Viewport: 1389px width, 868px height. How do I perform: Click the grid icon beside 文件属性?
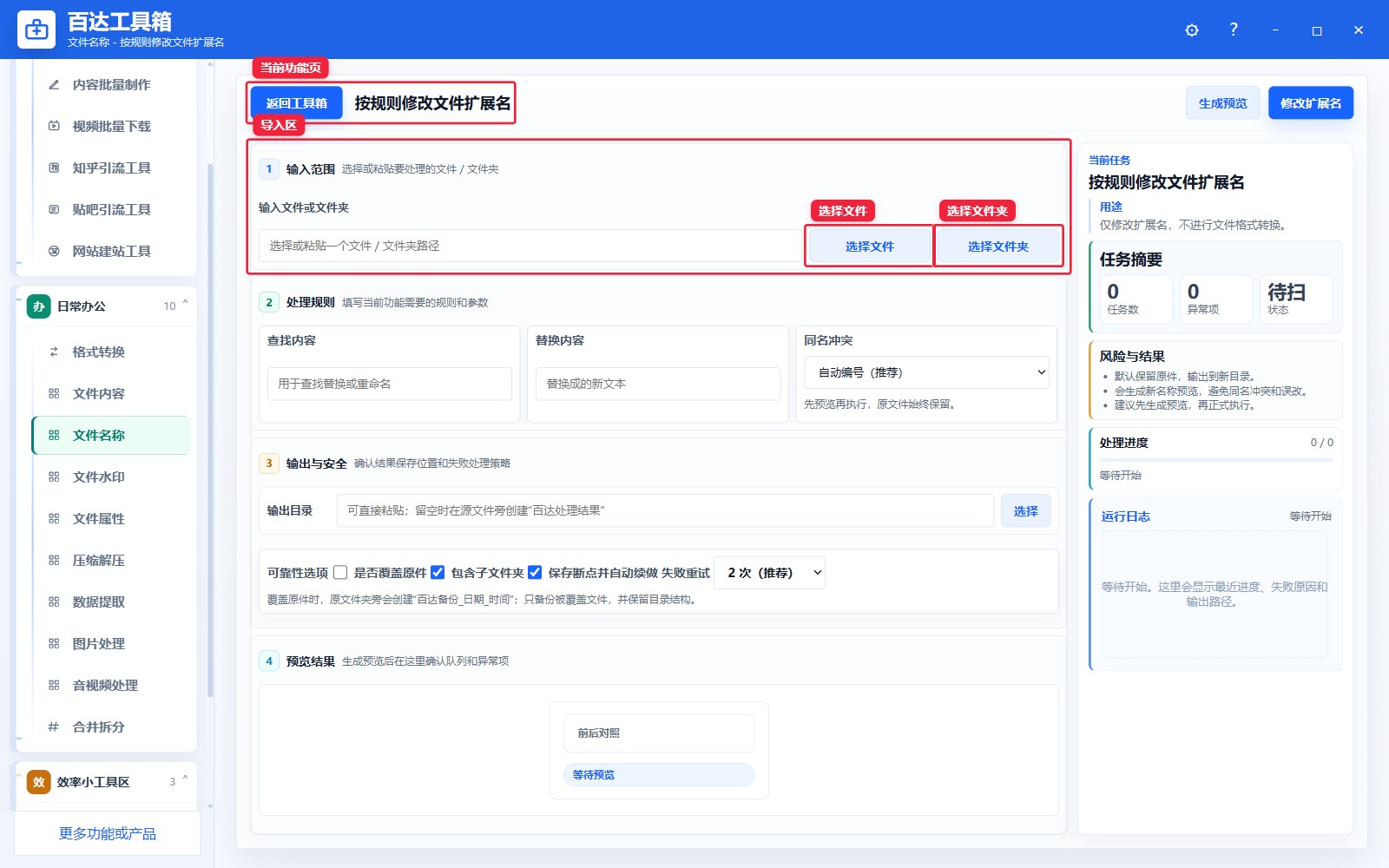tap(54, 518)
